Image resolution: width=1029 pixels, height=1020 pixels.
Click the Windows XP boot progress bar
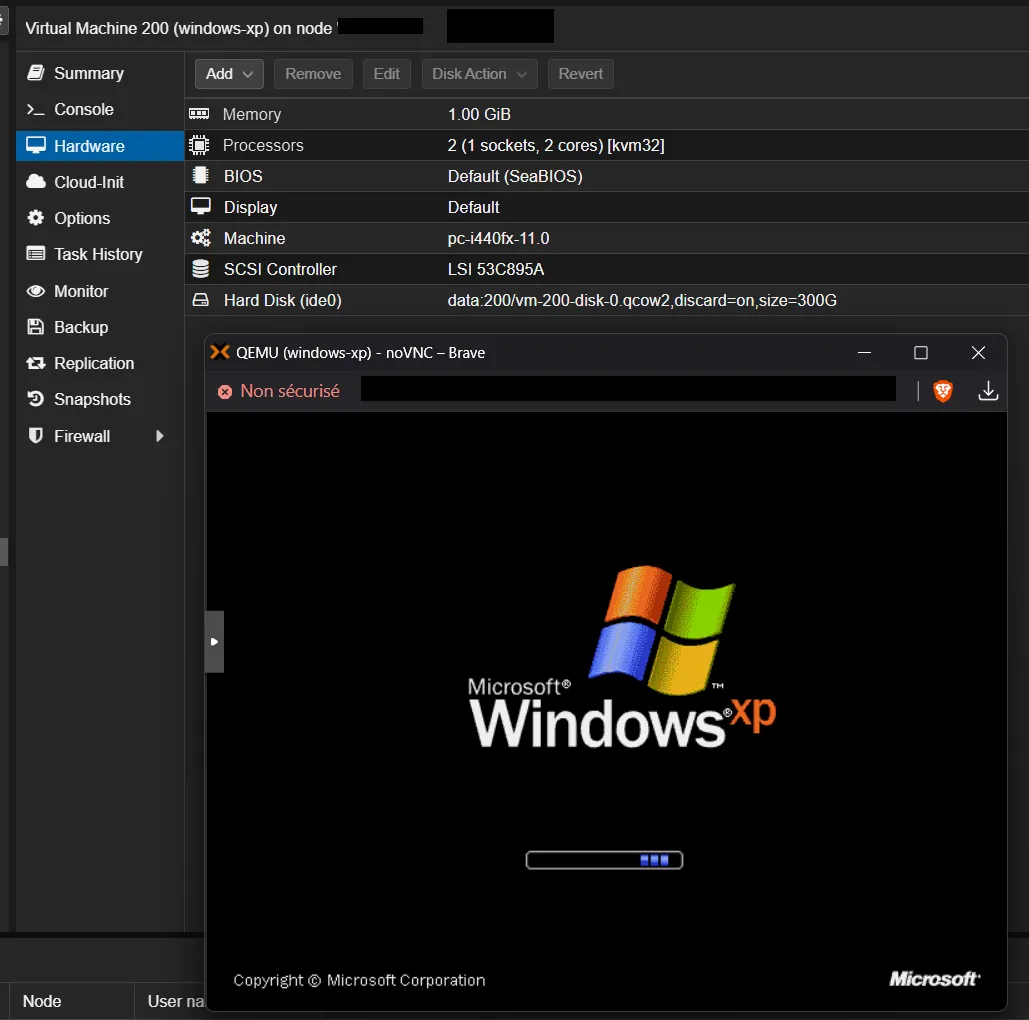point(604,860)
